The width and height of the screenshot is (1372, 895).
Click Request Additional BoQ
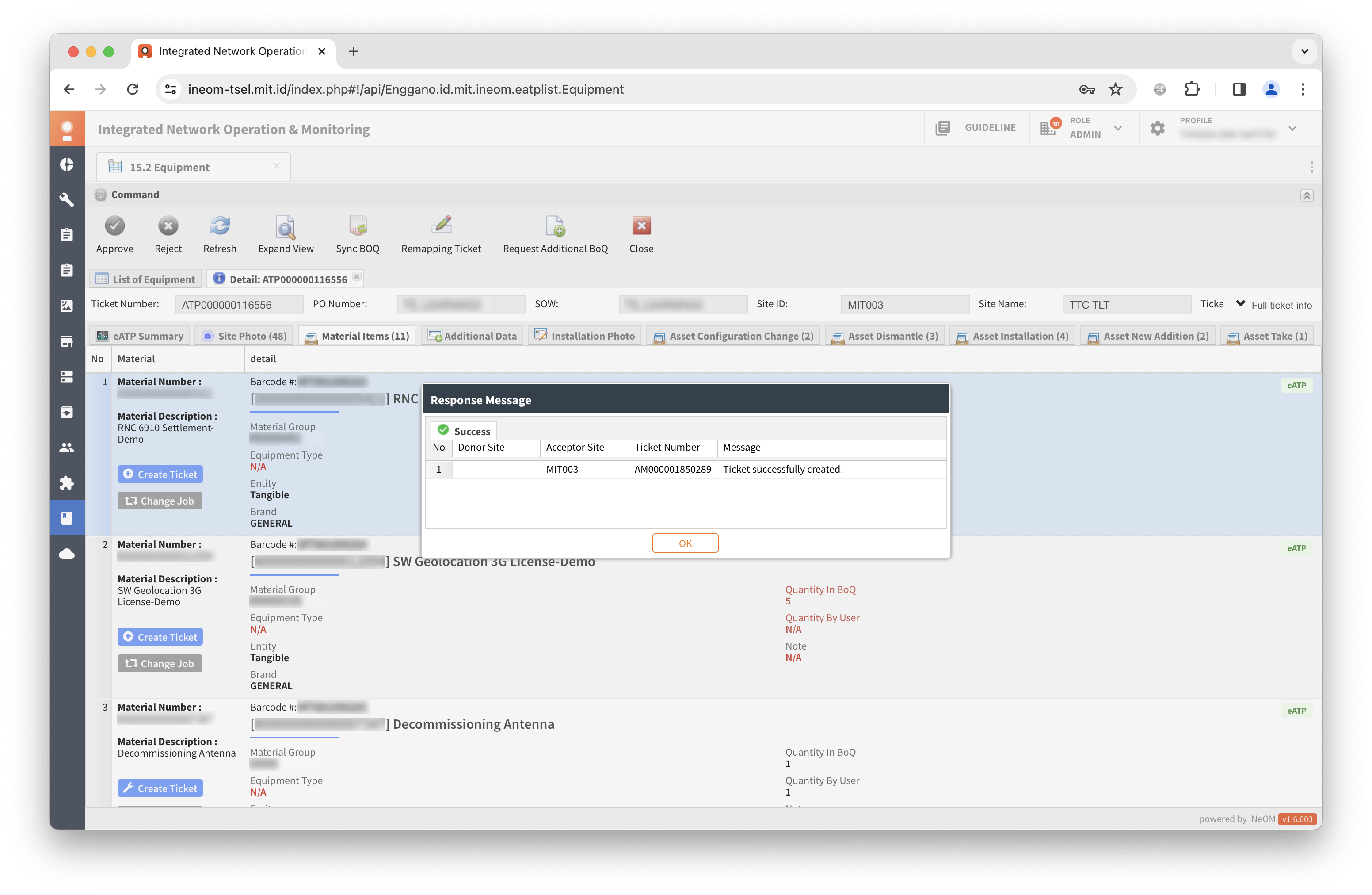point(555,226)
